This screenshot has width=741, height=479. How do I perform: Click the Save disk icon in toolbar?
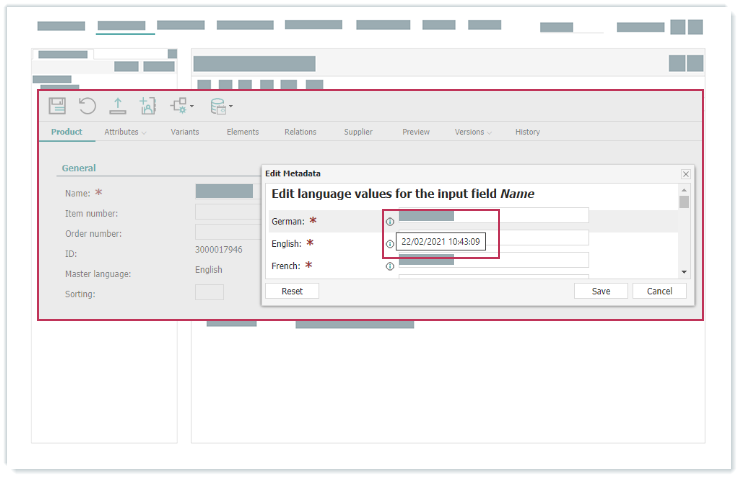pos(58,106)
